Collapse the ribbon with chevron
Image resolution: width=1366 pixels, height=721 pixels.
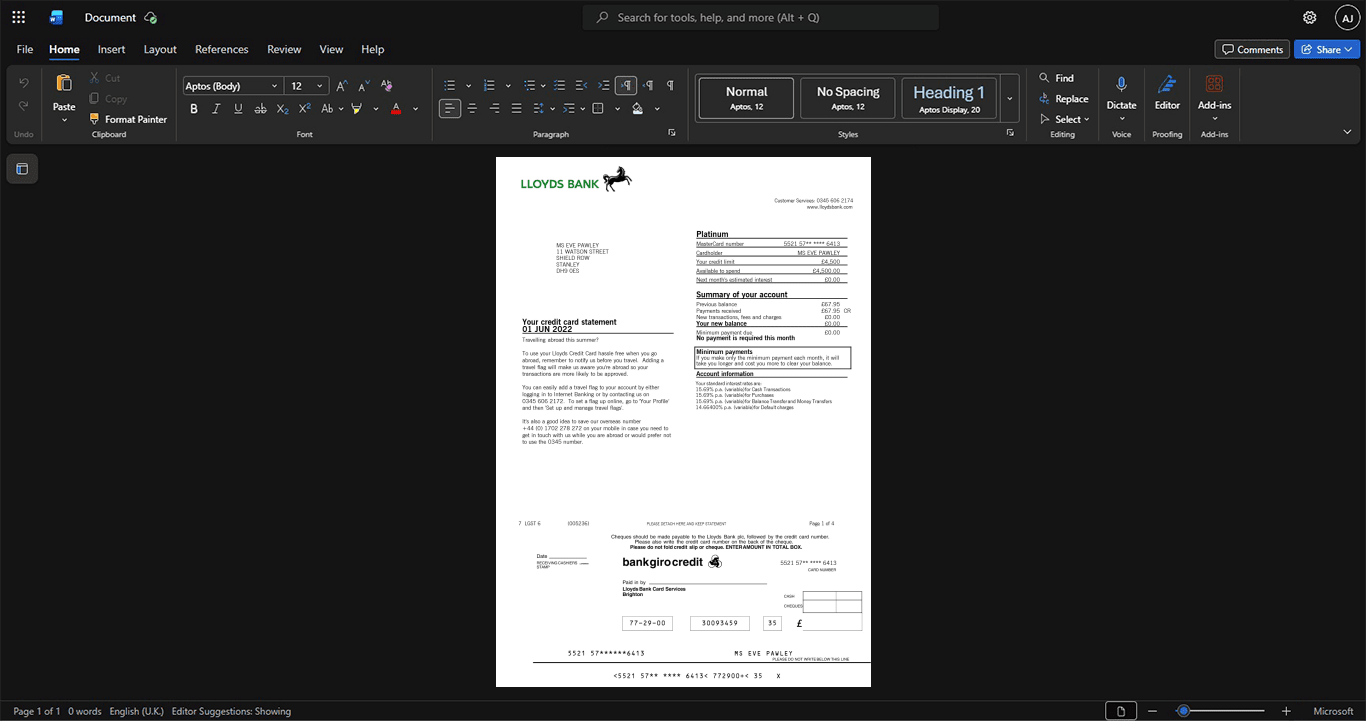[x=1347, y=131]
